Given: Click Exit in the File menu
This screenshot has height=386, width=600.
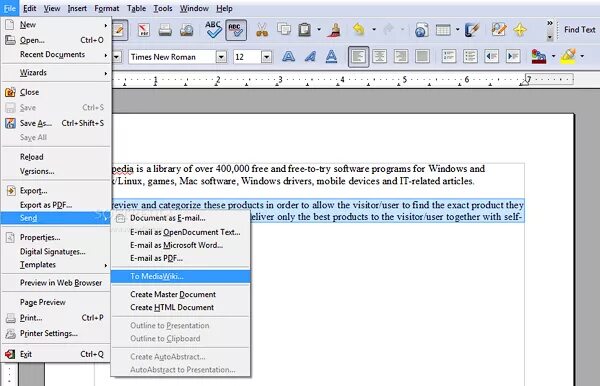Looking at the screenshot, I should coord(56,354).
